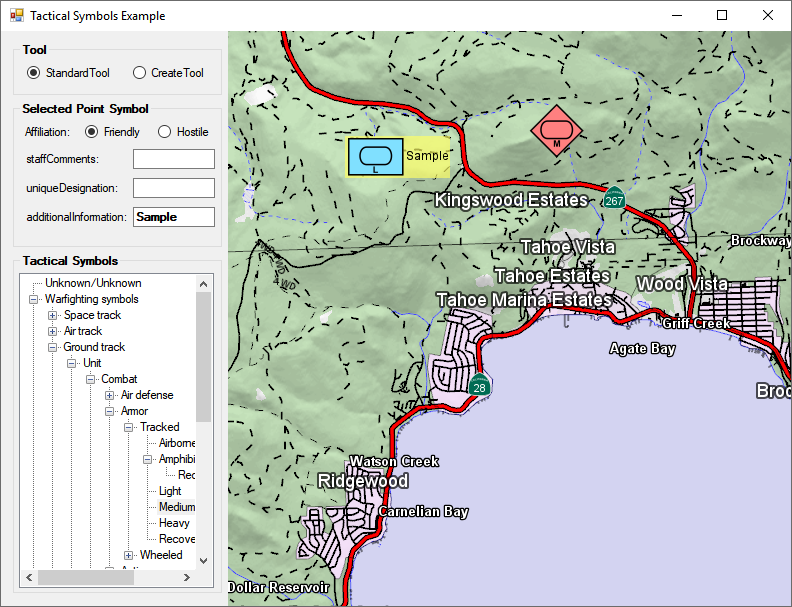Select the Heavy item in tree
The image size is (792, 607).
(174, 523)
